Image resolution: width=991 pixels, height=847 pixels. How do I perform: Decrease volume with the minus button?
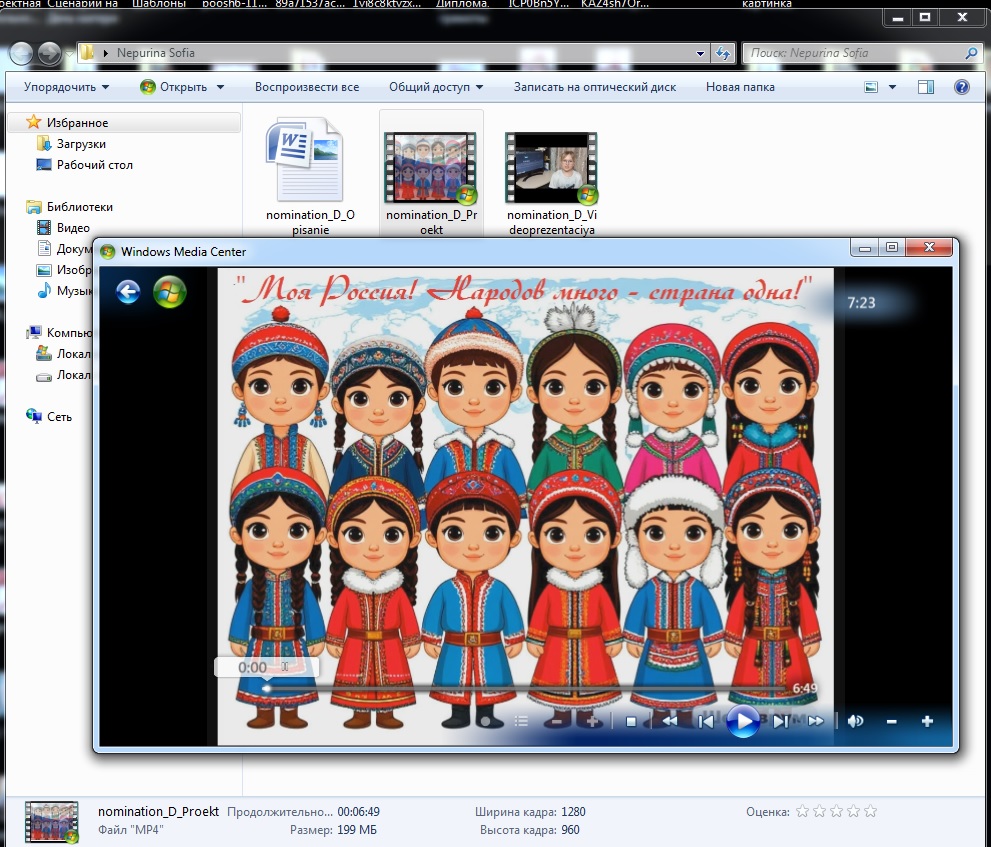pyautogui.click(x=891, y=721)
